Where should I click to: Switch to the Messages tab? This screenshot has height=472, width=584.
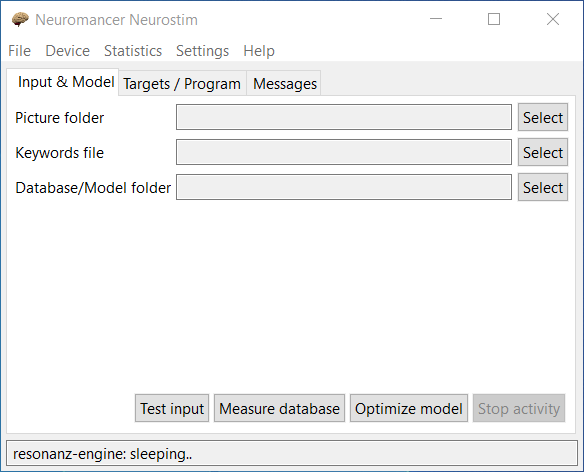[285, 83]
